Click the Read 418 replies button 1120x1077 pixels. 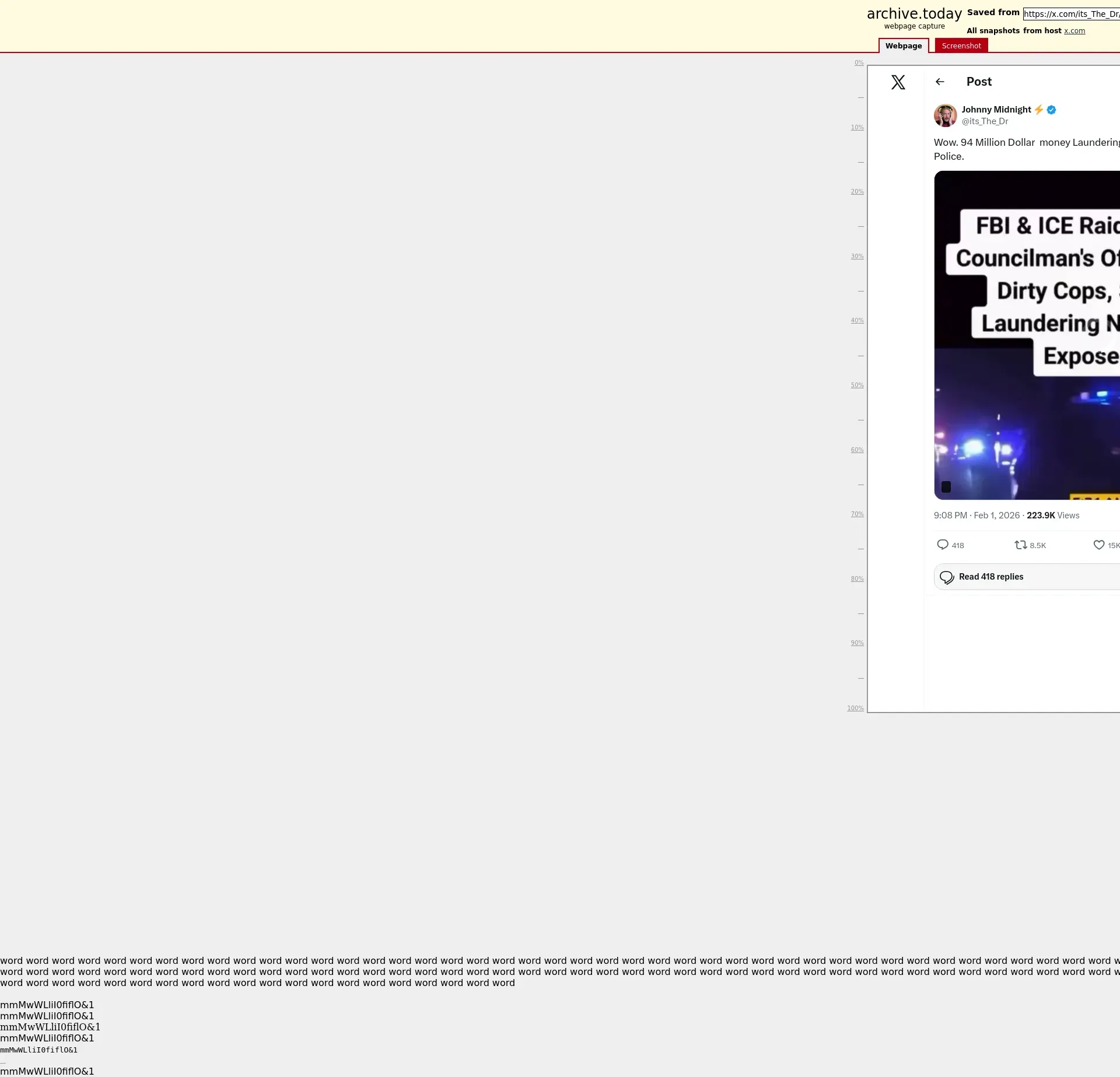coord(1027,577)
